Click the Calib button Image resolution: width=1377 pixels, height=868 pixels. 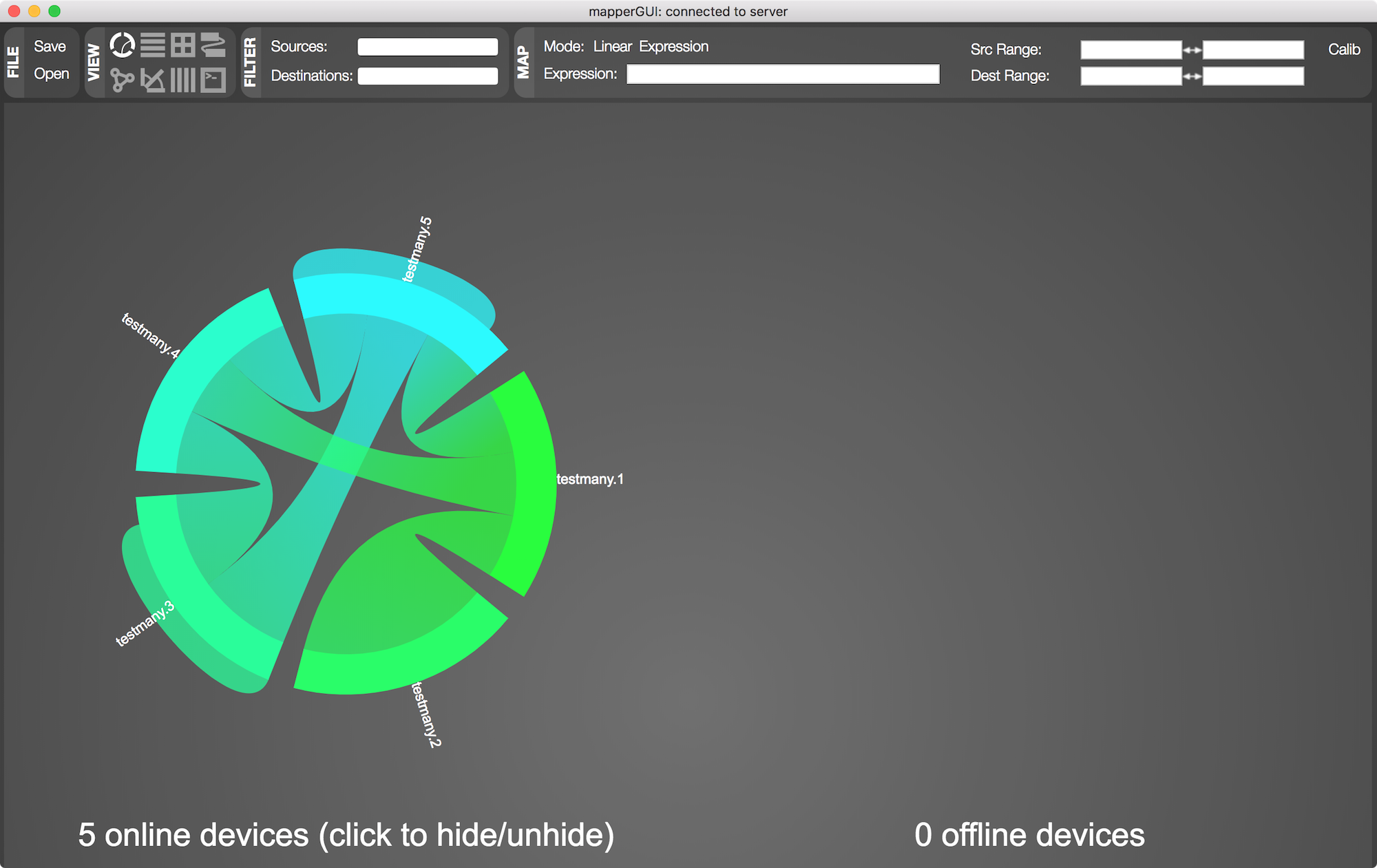click(1343, 50)
